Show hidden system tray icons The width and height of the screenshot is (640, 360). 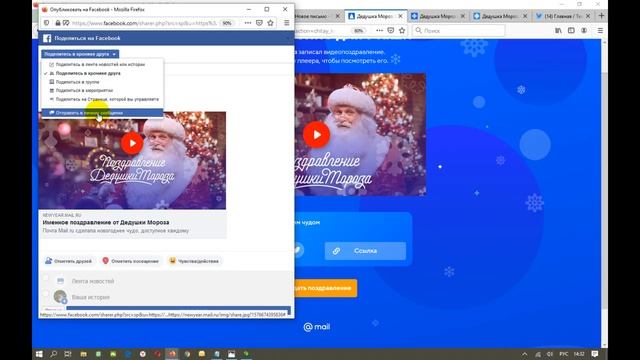click(524, 354)
